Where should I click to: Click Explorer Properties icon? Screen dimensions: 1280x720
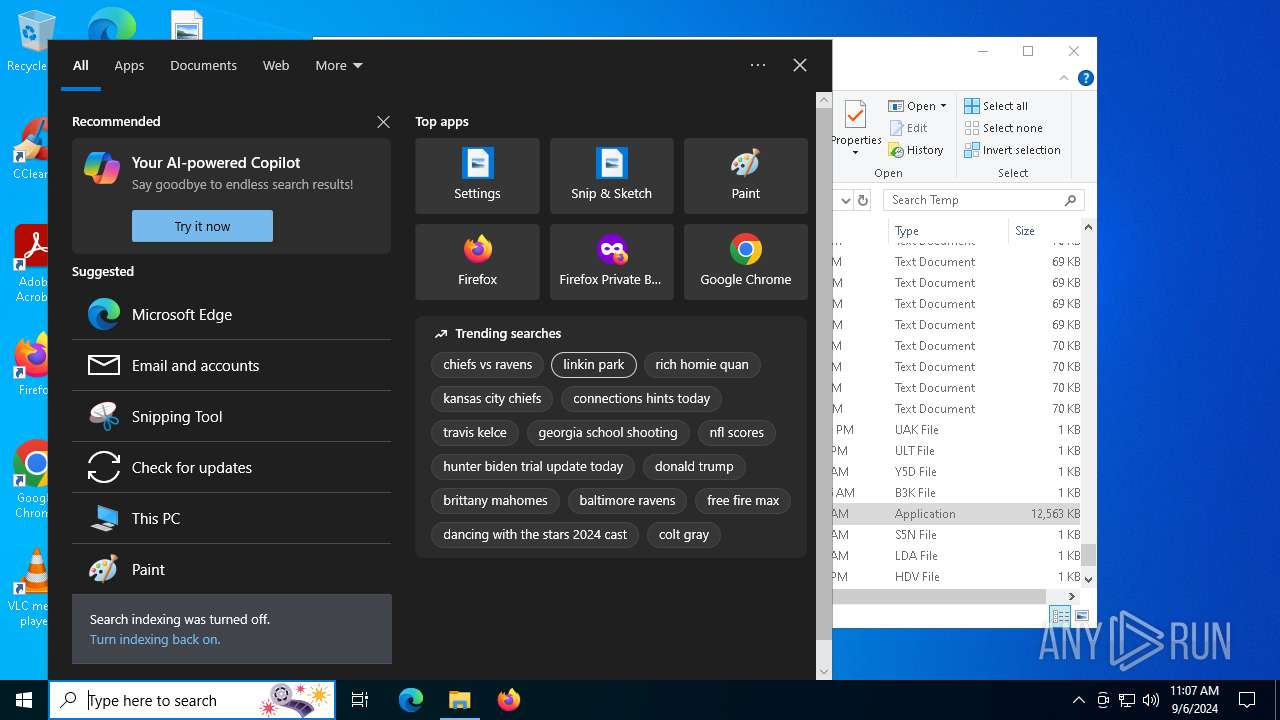click(856, 127)
